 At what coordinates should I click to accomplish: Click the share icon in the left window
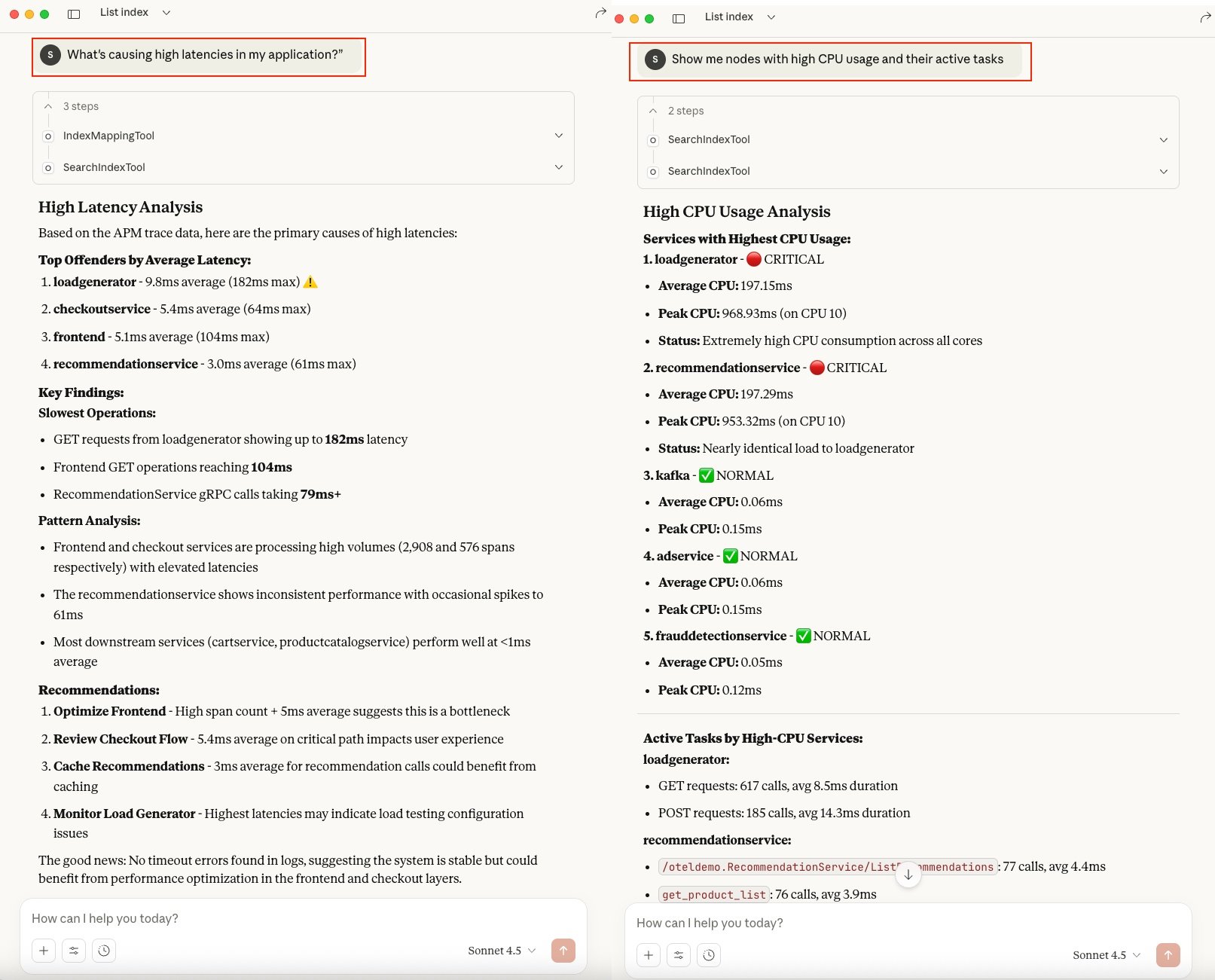600,13
